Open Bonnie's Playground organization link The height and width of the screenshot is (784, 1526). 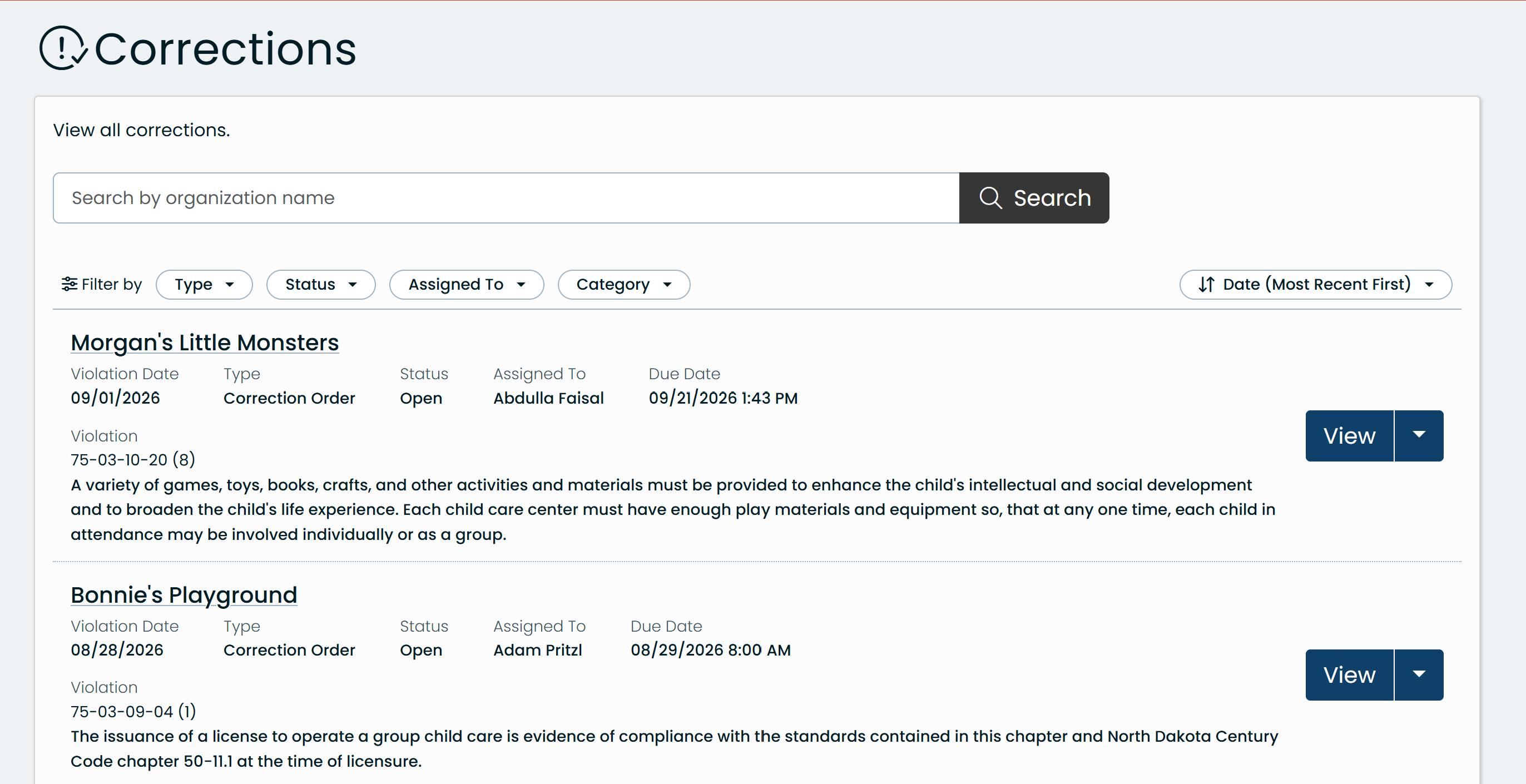click(184, 595)
